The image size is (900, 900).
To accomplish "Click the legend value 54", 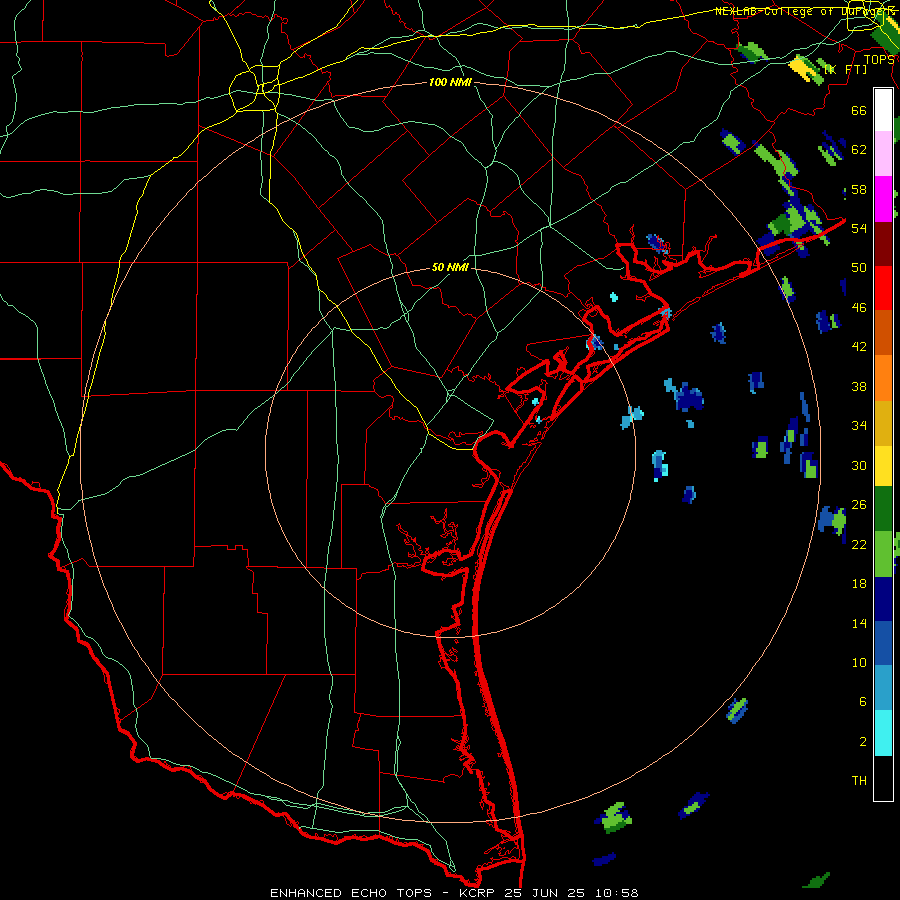I will (859, 228).
